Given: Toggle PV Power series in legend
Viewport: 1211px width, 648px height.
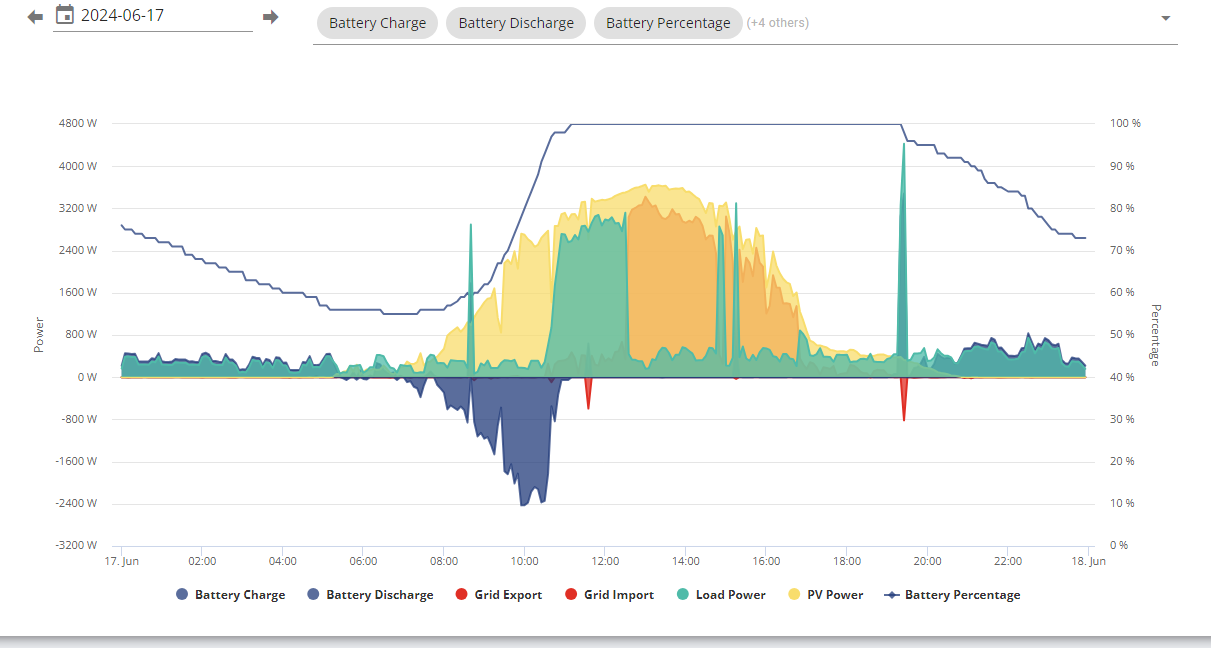Looking at the screenshot, I should [825, 595].
